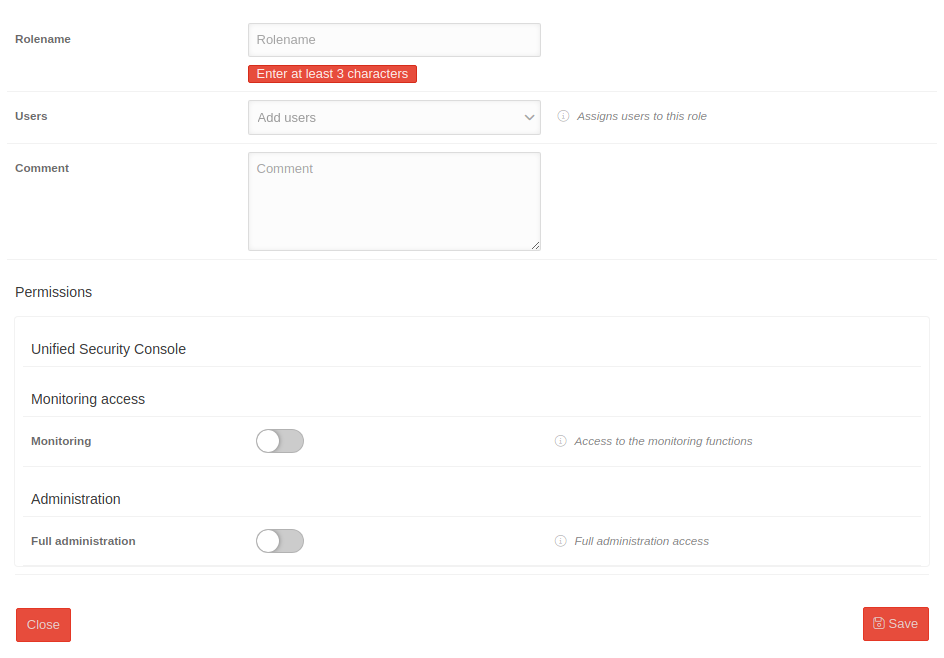944x658 pixels.
Task: Click the 'Assigns users to this role' hint
Action: (641, 116)
